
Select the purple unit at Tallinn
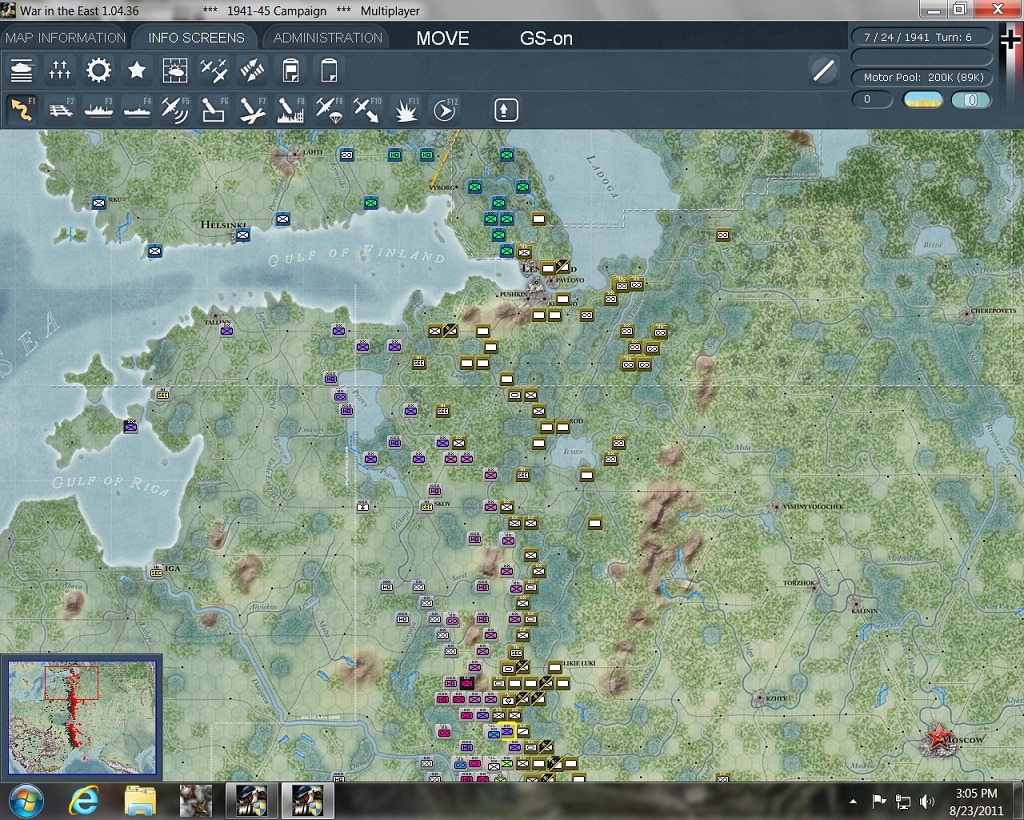(x=227, y=331)
